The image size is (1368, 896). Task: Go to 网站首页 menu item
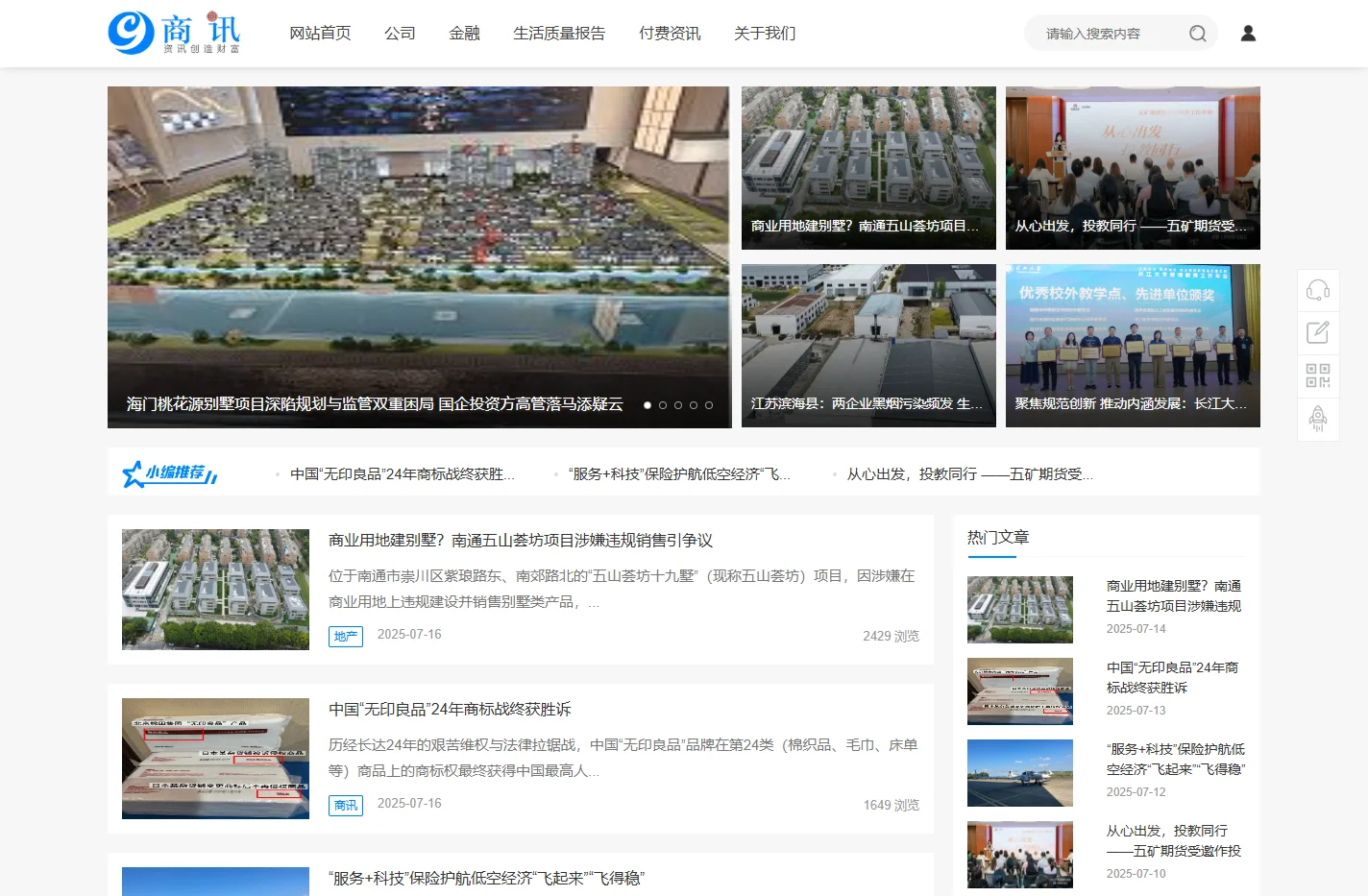tap(320, 34)
